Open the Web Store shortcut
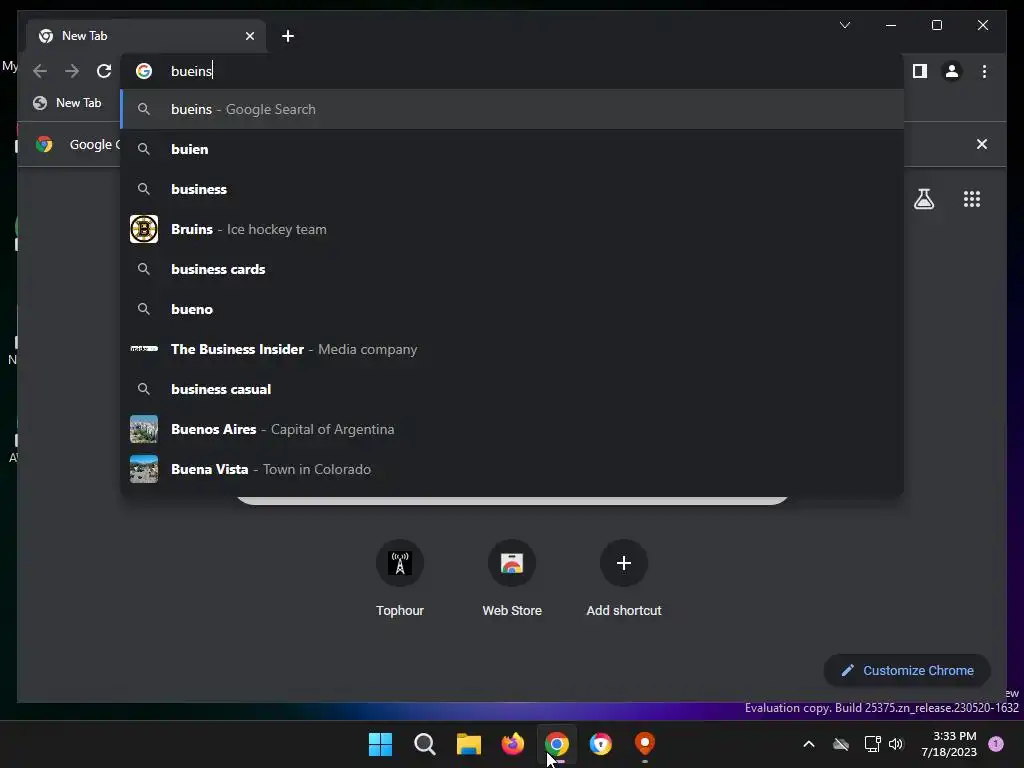Viewport: 1024px width, 768px height. coord(512,578)
